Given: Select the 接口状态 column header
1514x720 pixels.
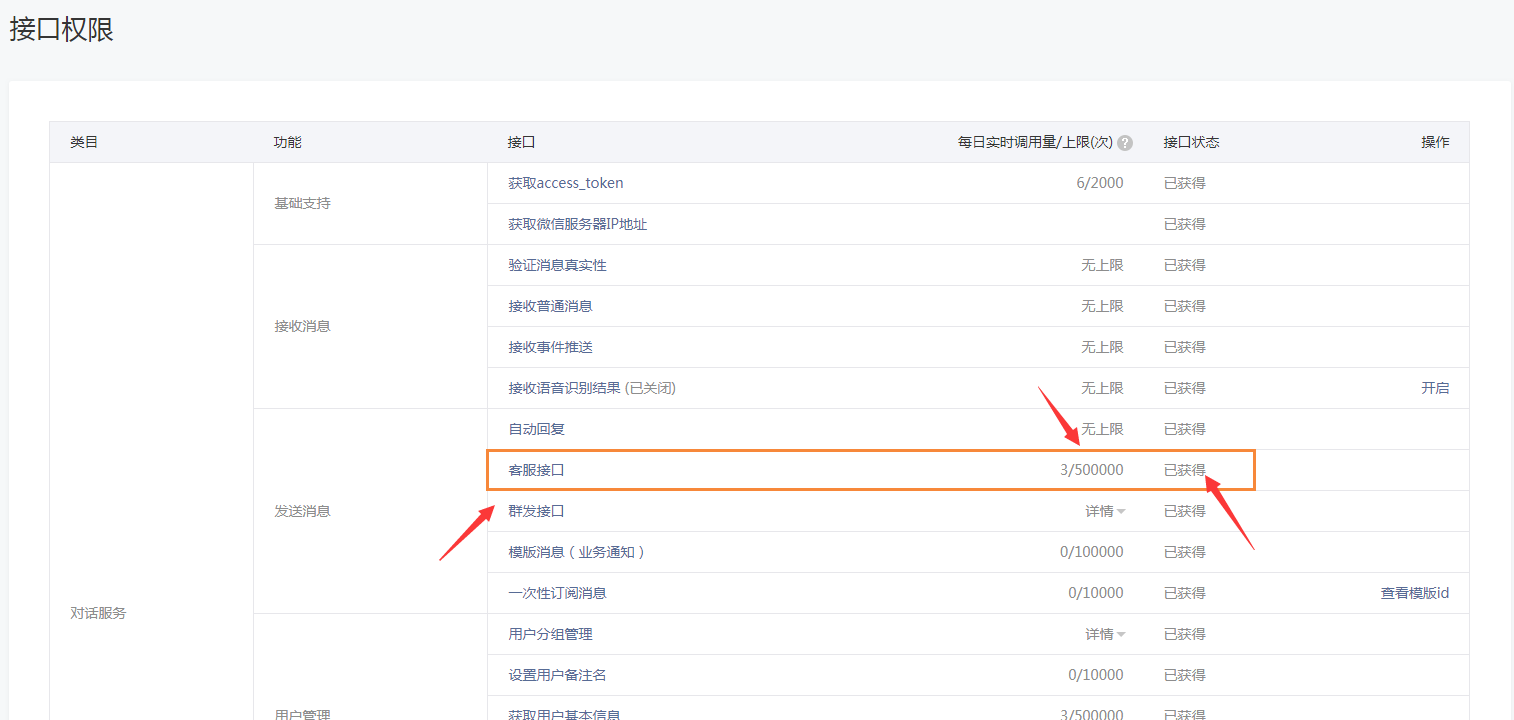Looking at the screenshot, I should [x=1192, y=142].
